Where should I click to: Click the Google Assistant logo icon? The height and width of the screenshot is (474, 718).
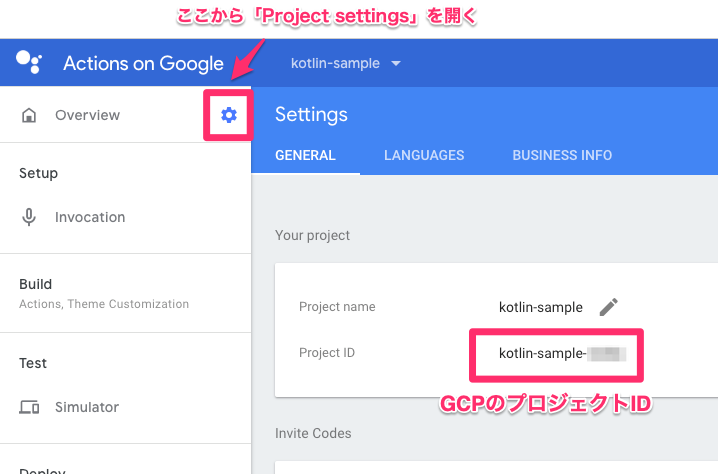pos(29,63)
